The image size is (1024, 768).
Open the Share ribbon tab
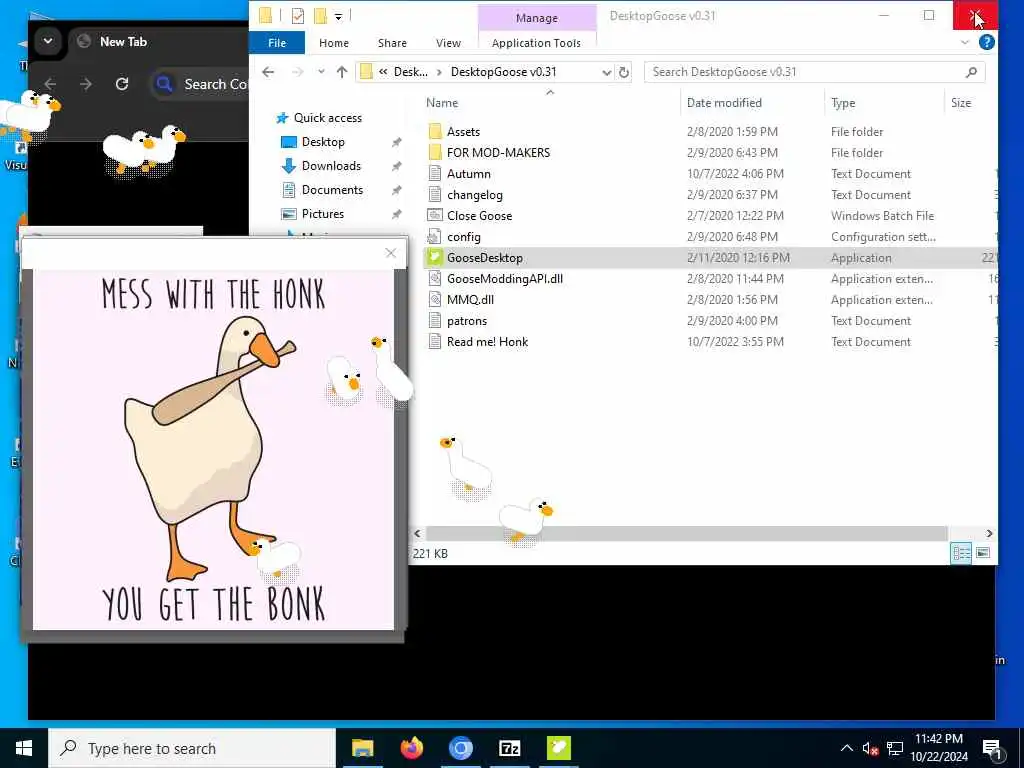click(392, 43)
